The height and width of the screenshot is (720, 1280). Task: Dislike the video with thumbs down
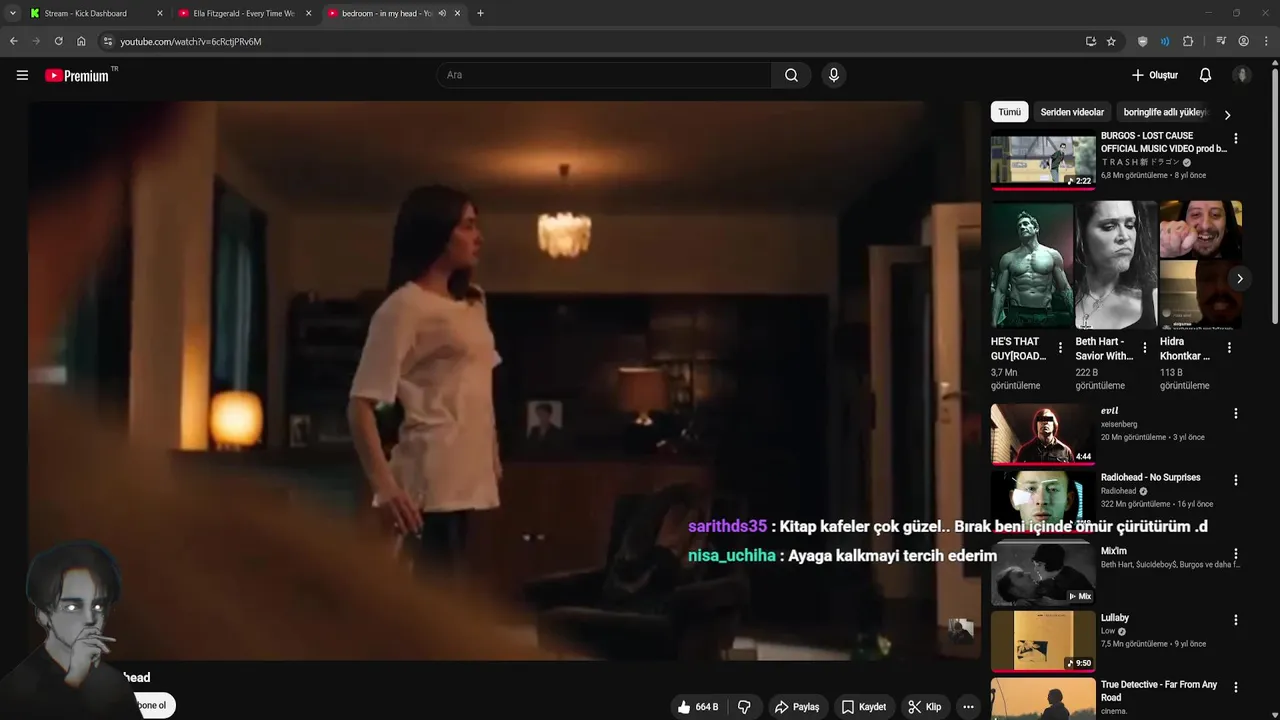(x=744, y=707)
